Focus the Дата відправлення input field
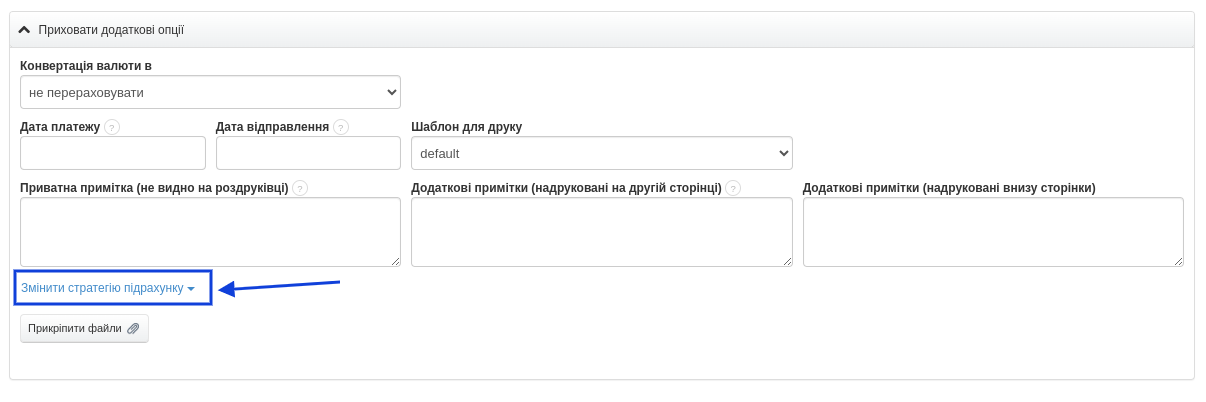Image resolution: width=1206 pixels, height=402 pixels. click(x=308, y=153)
